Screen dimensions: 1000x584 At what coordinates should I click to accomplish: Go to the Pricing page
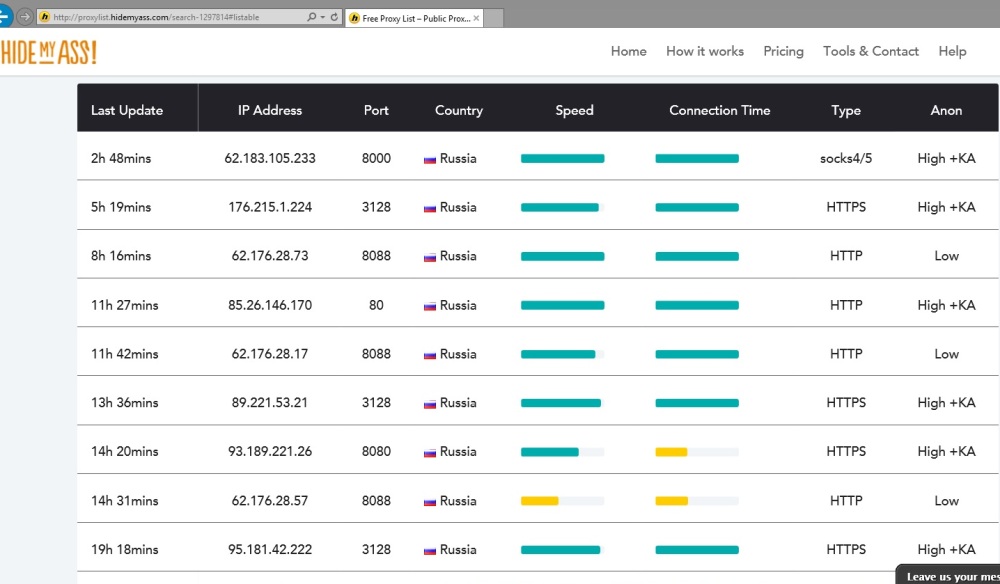click(x=783, y=51)
